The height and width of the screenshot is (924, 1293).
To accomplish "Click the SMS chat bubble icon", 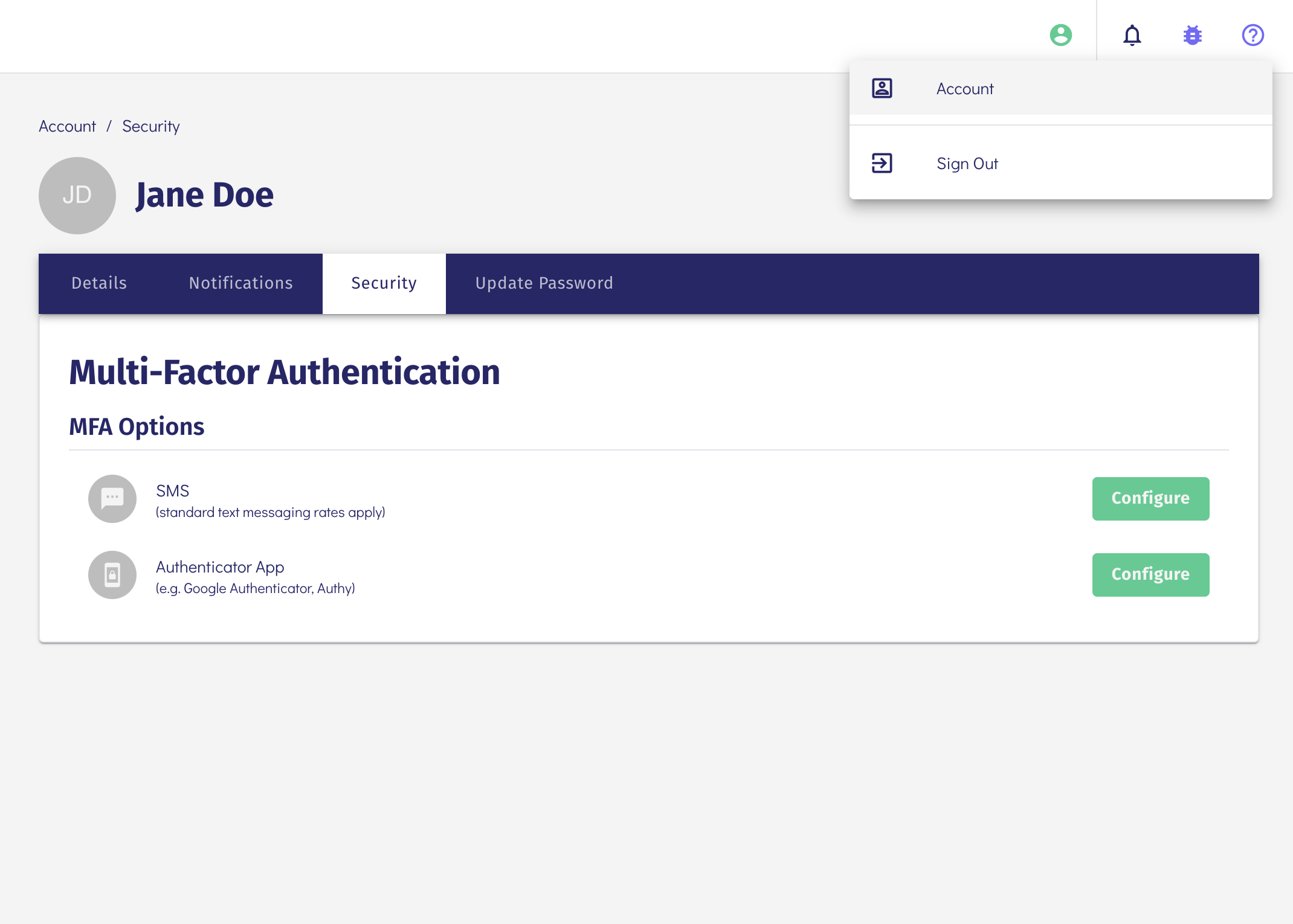I will tap(112, 499).
